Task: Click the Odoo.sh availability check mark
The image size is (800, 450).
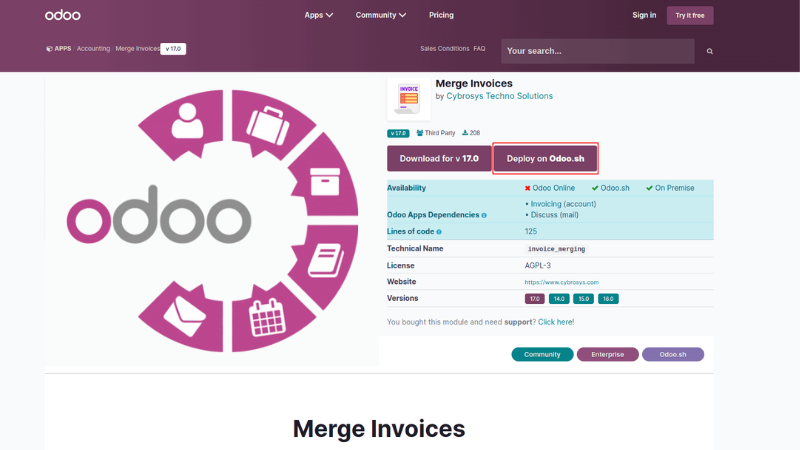Action: tap(595, 188)
